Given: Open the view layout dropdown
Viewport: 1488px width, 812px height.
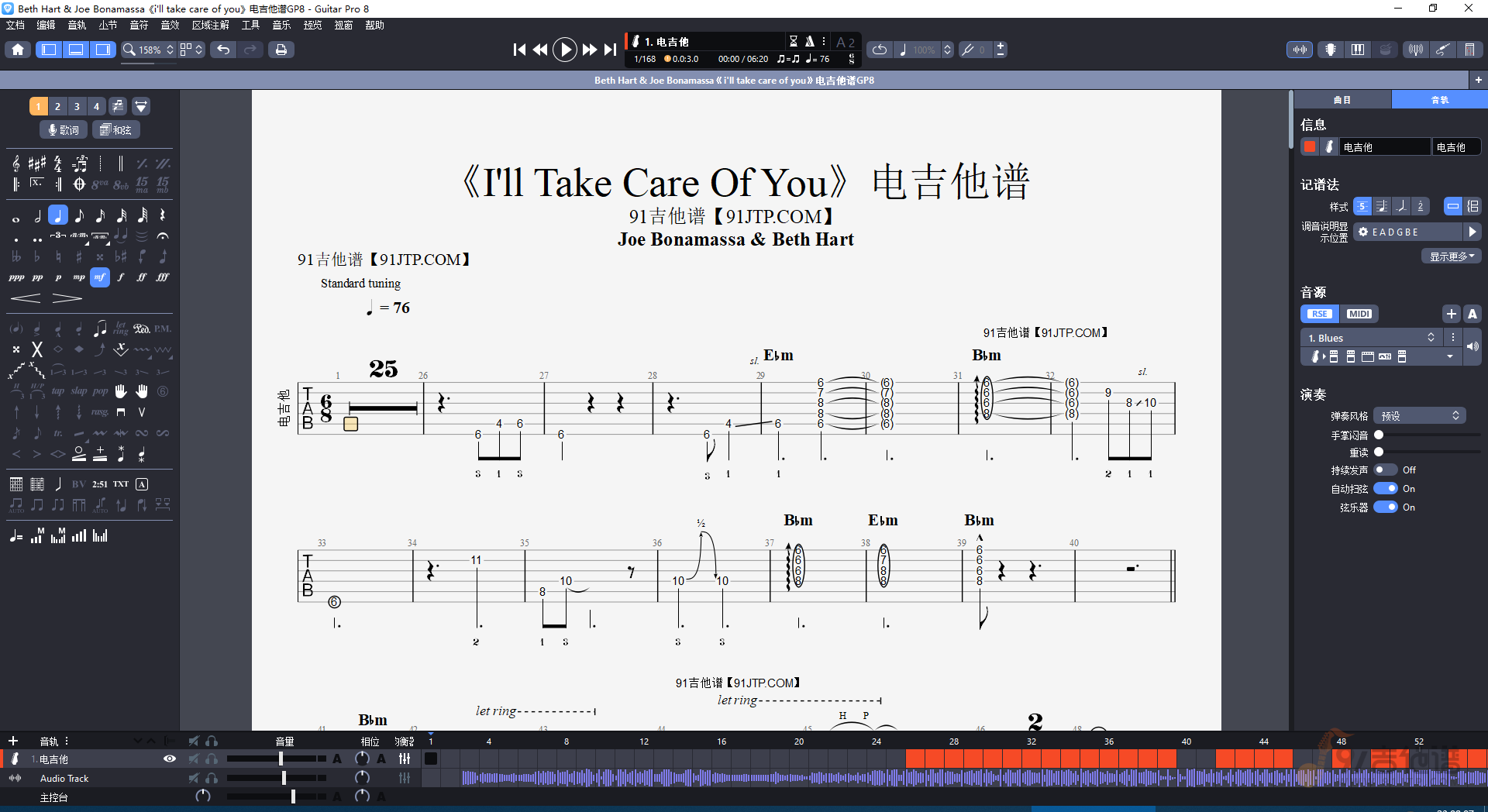Looking at the screenshot, I should [191, 50].
